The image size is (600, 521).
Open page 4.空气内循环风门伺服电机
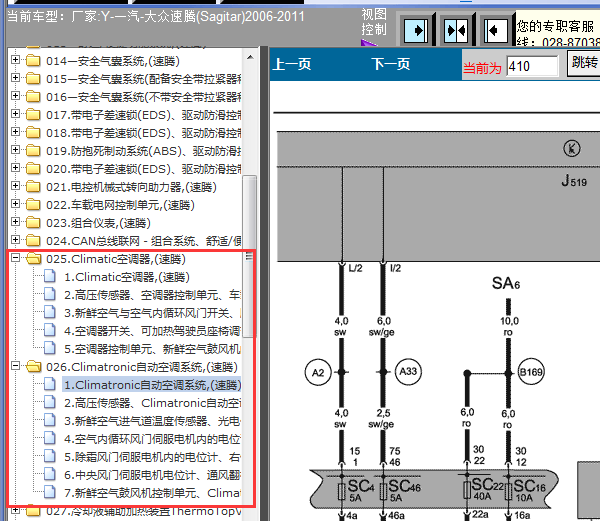(152, 439)
